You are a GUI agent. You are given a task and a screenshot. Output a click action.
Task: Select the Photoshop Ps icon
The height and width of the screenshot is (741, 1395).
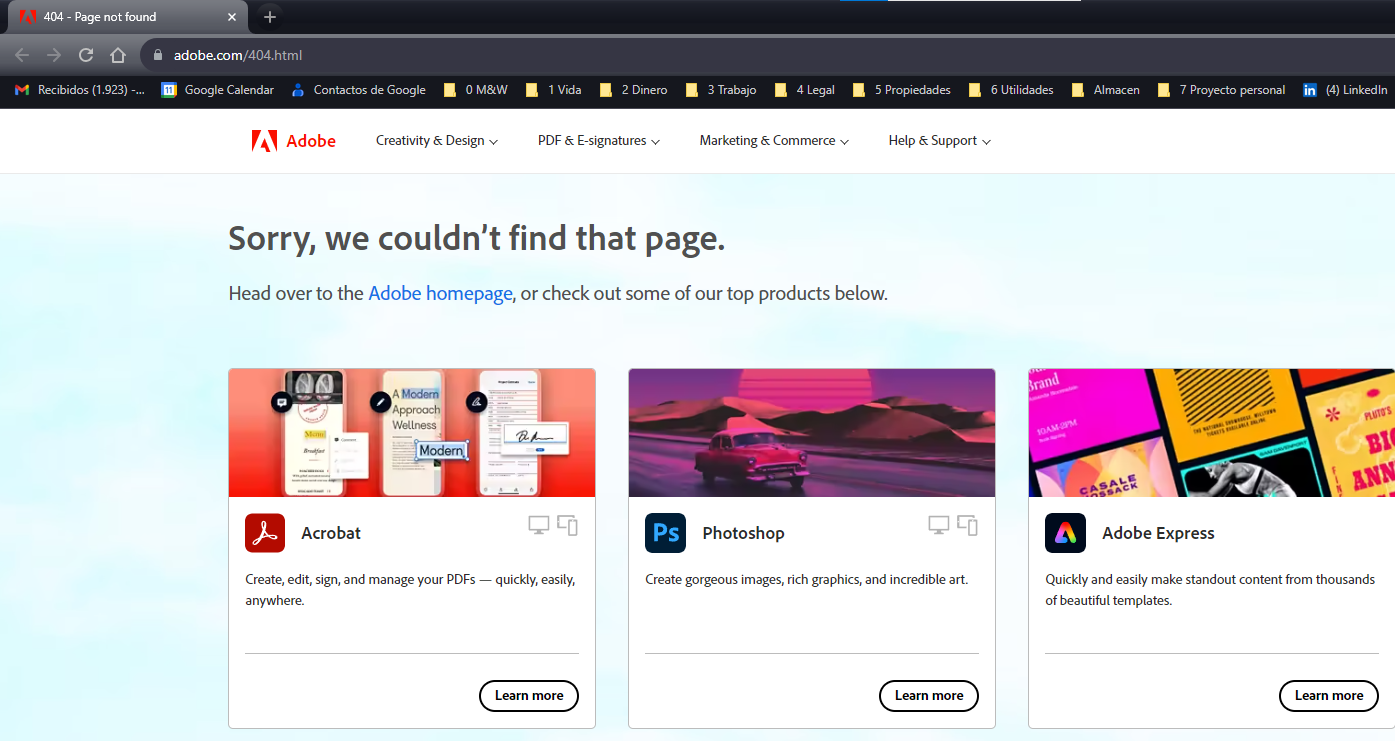665,533
